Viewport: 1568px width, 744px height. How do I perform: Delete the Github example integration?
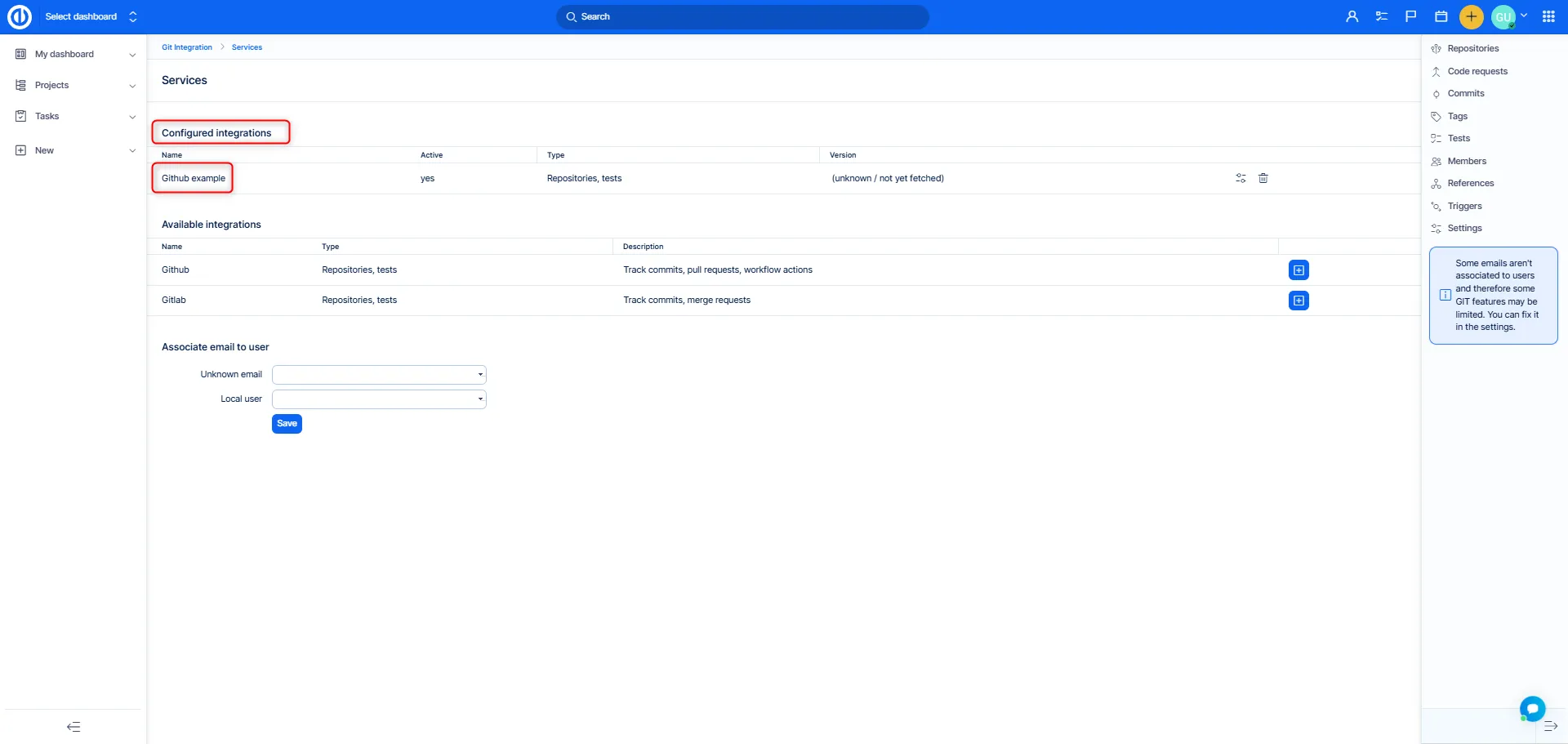click(1263, 178)
